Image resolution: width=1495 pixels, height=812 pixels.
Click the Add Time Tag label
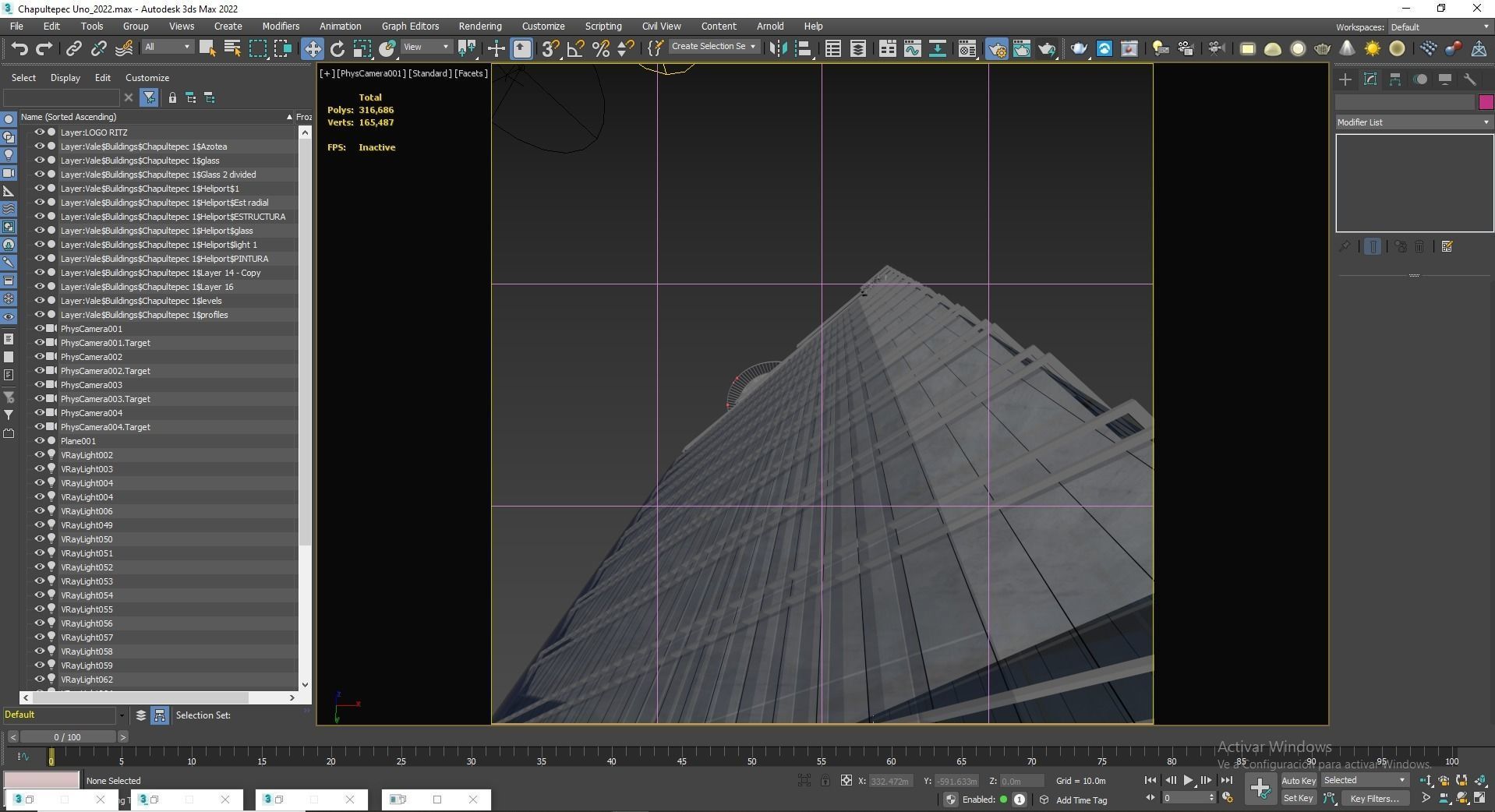[x=1081, y=800]
